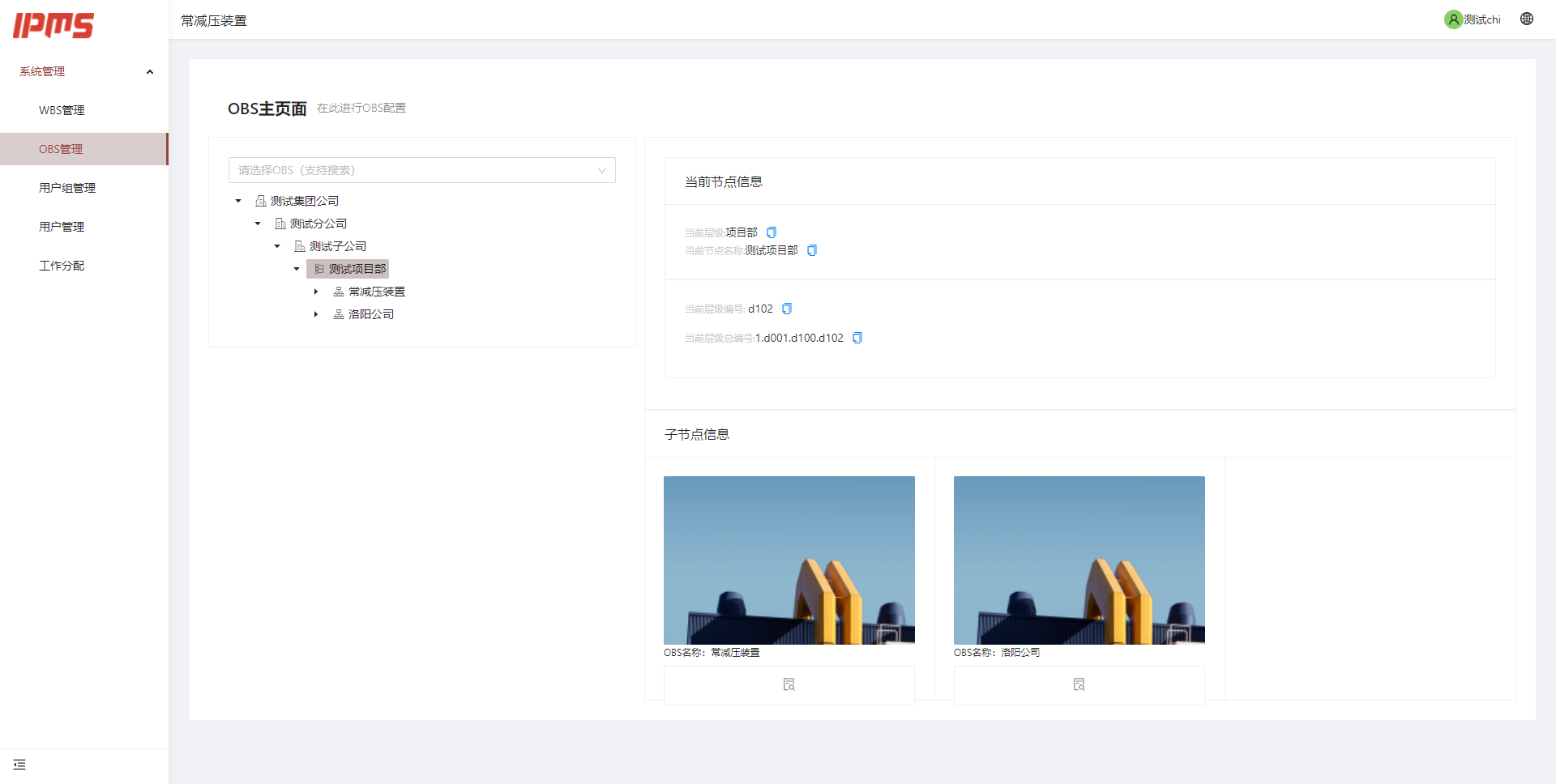The width and height of the screenshot is (1556, 784).
Task: Copy the level code d102
Action: click(x=787, y=309)
